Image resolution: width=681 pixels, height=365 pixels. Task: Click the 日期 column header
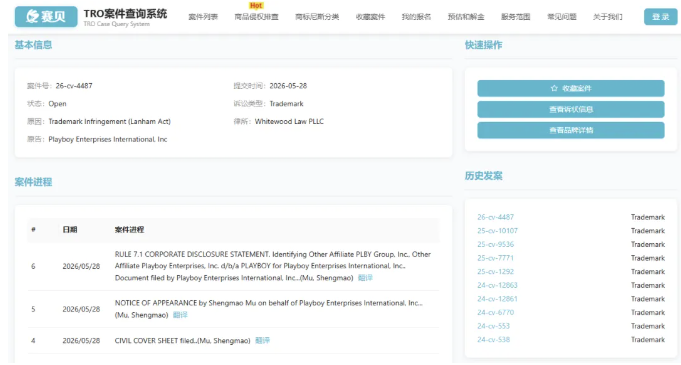tap(70, 229)
